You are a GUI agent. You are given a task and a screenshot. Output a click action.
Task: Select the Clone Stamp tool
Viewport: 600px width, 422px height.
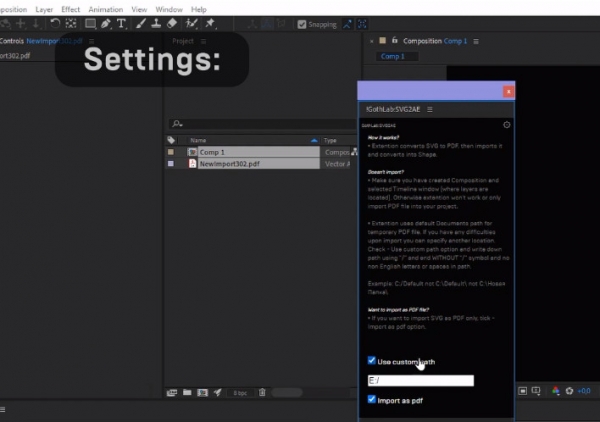click(156, 23)
